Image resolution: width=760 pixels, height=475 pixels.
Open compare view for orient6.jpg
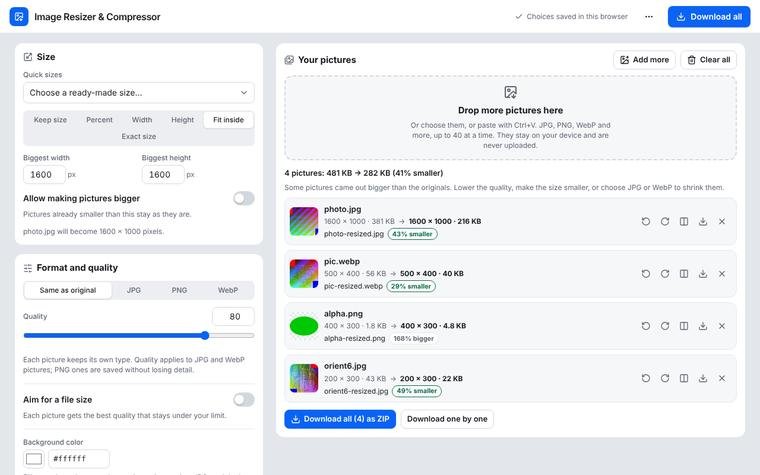(683, 378)
